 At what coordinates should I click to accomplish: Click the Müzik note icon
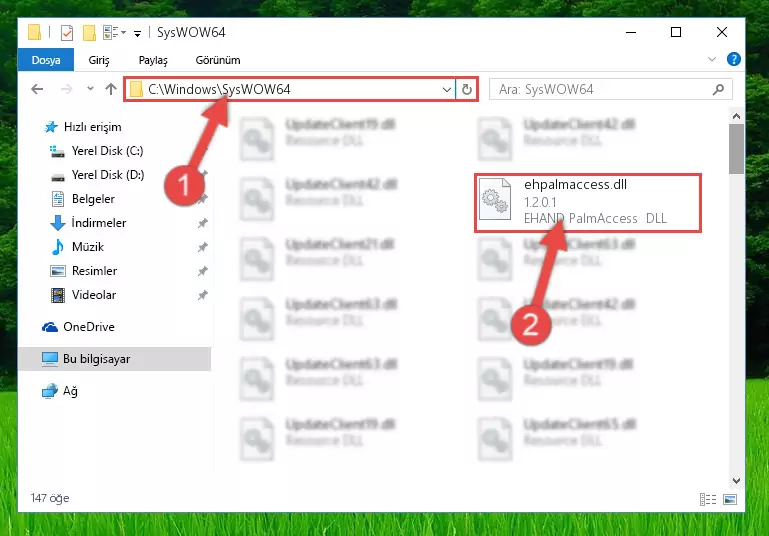coord(57,247)
